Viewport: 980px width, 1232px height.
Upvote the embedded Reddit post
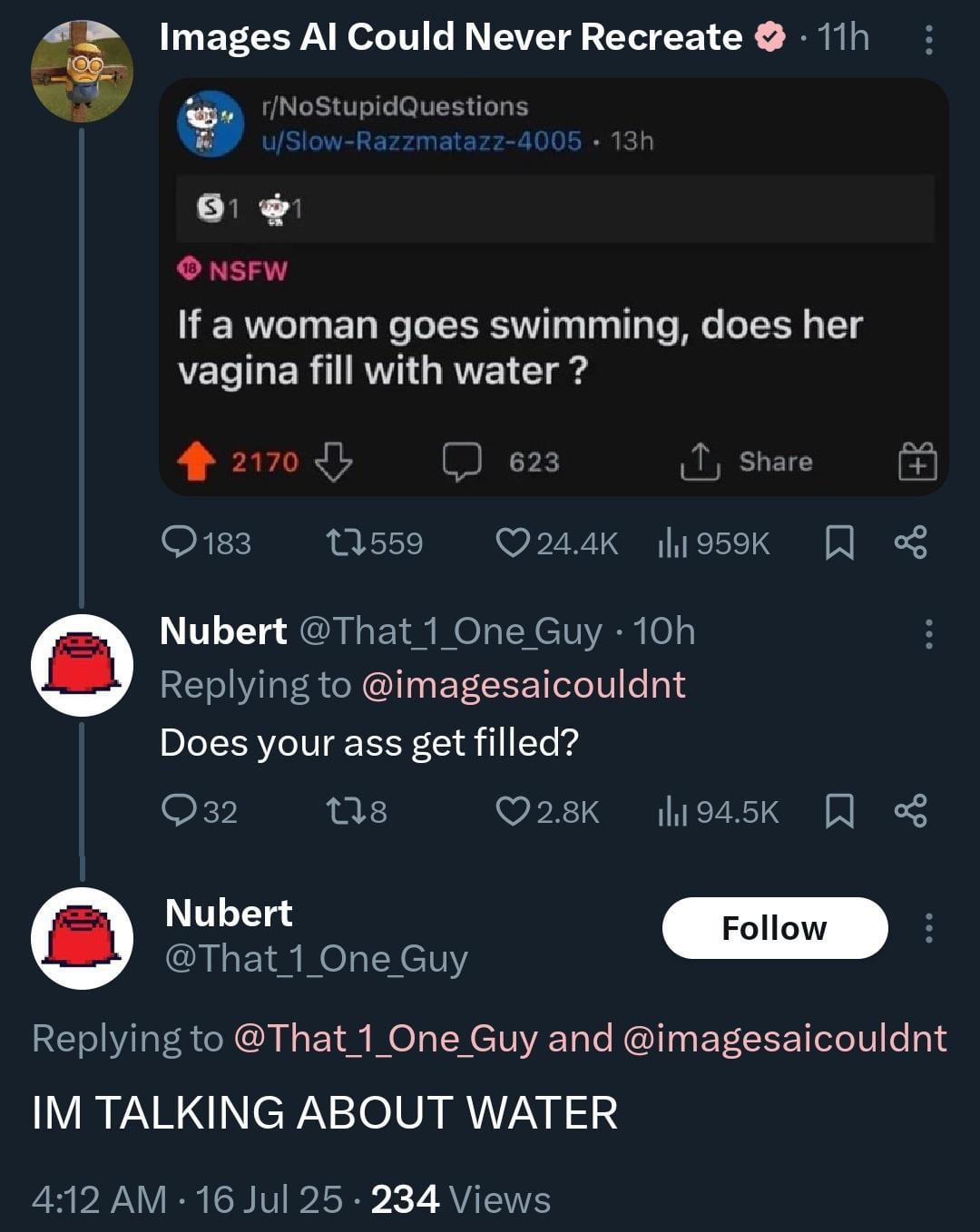click(x=195, y=463)
